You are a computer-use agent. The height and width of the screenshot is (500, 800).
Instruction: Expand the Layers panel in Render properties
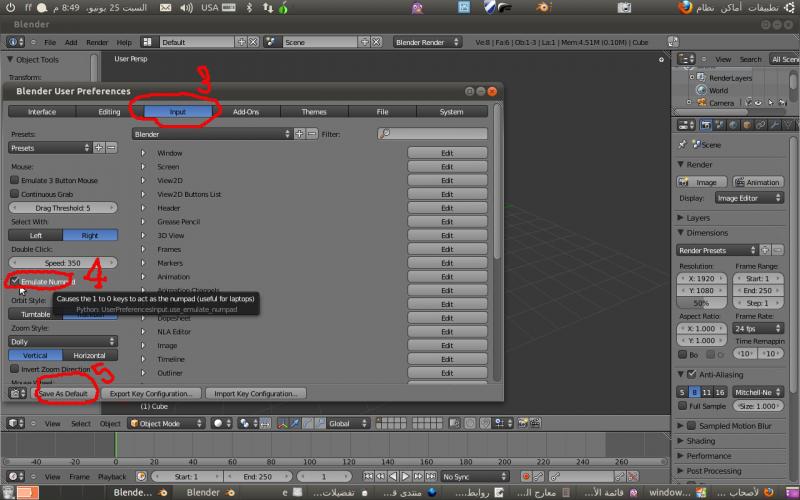[681, 218]
